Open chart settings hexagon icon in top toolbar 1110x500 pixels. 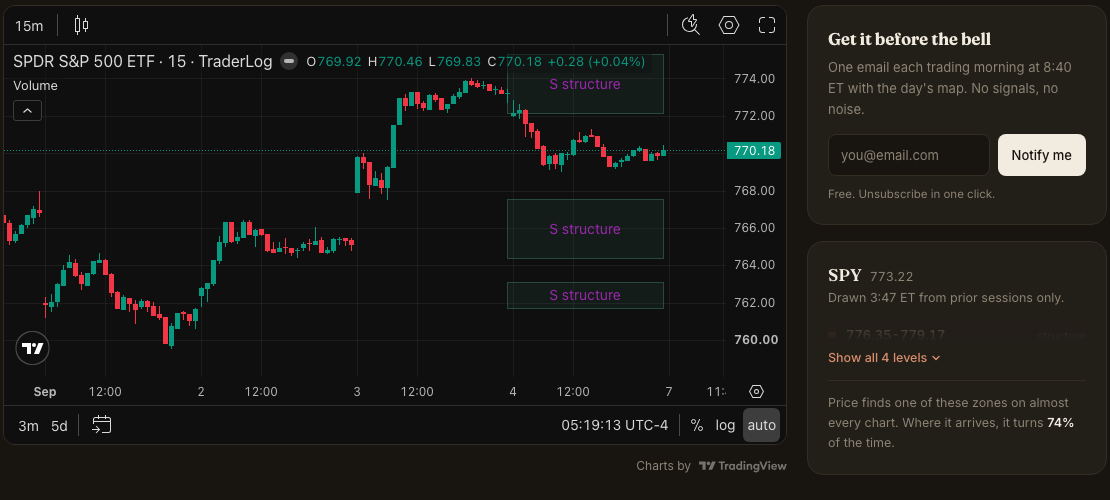[x=728, y=25]
